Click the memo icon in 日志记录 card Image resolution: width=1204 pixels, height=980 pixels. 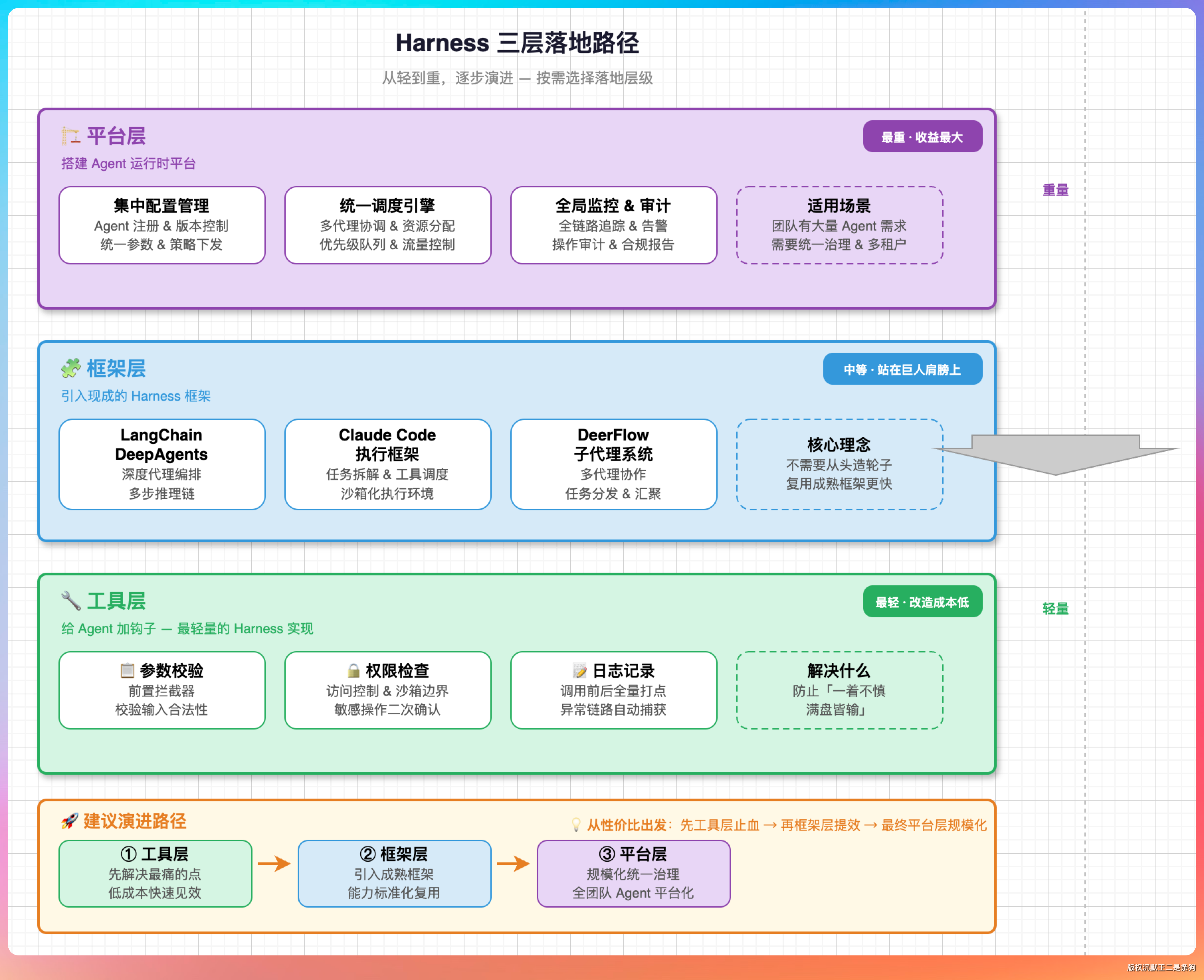579,671
